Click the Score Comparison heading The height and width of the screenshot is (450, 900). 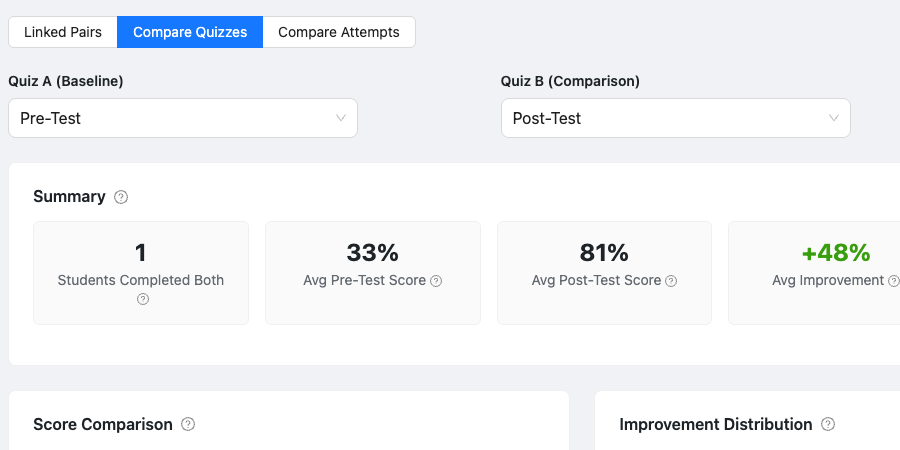pyautogui.click(x=103, y=424)
